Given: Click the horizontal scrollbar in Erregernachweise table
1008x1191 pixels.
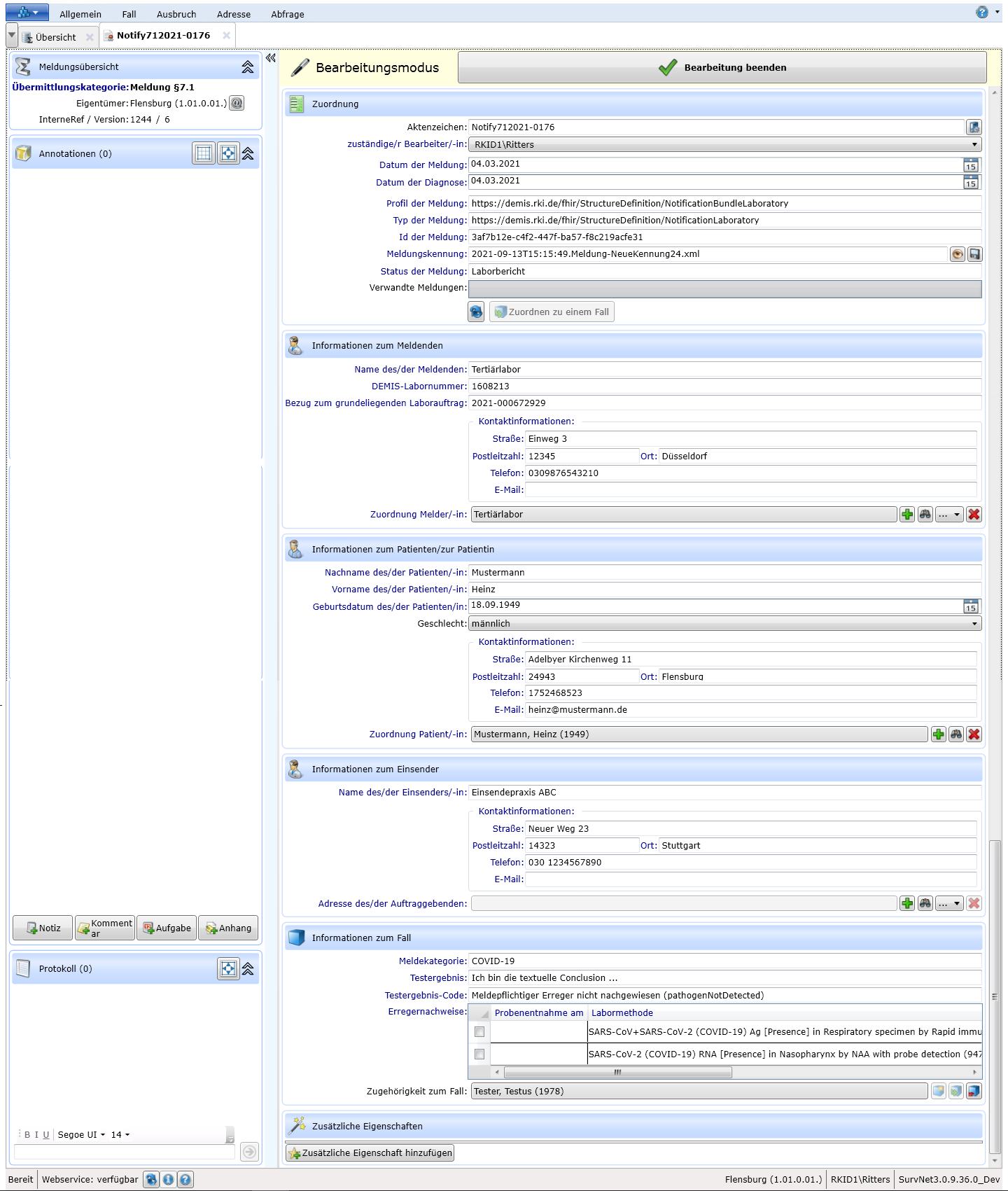Looking at the screenshot, I should click(x=617, y=1073).
